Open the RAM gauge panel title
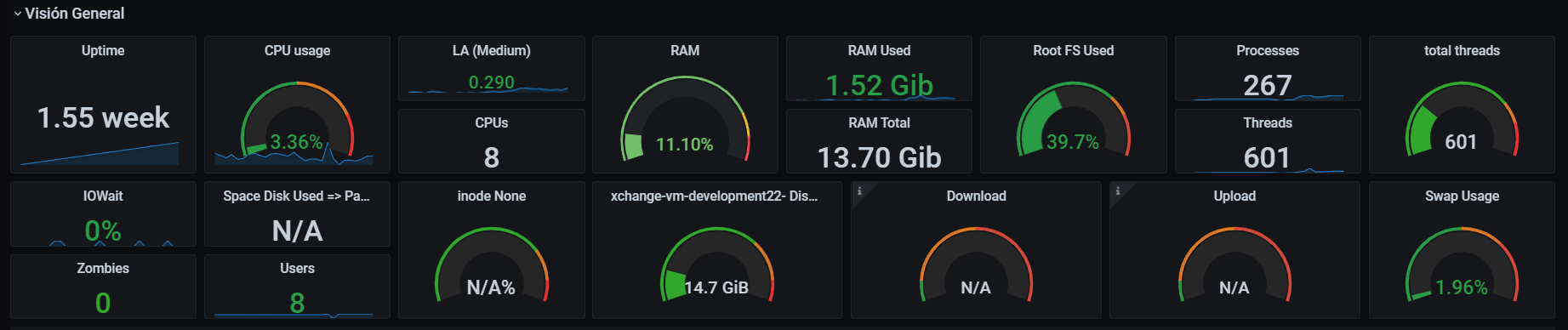The image size is (1568, 330). [x=685, y=51]
